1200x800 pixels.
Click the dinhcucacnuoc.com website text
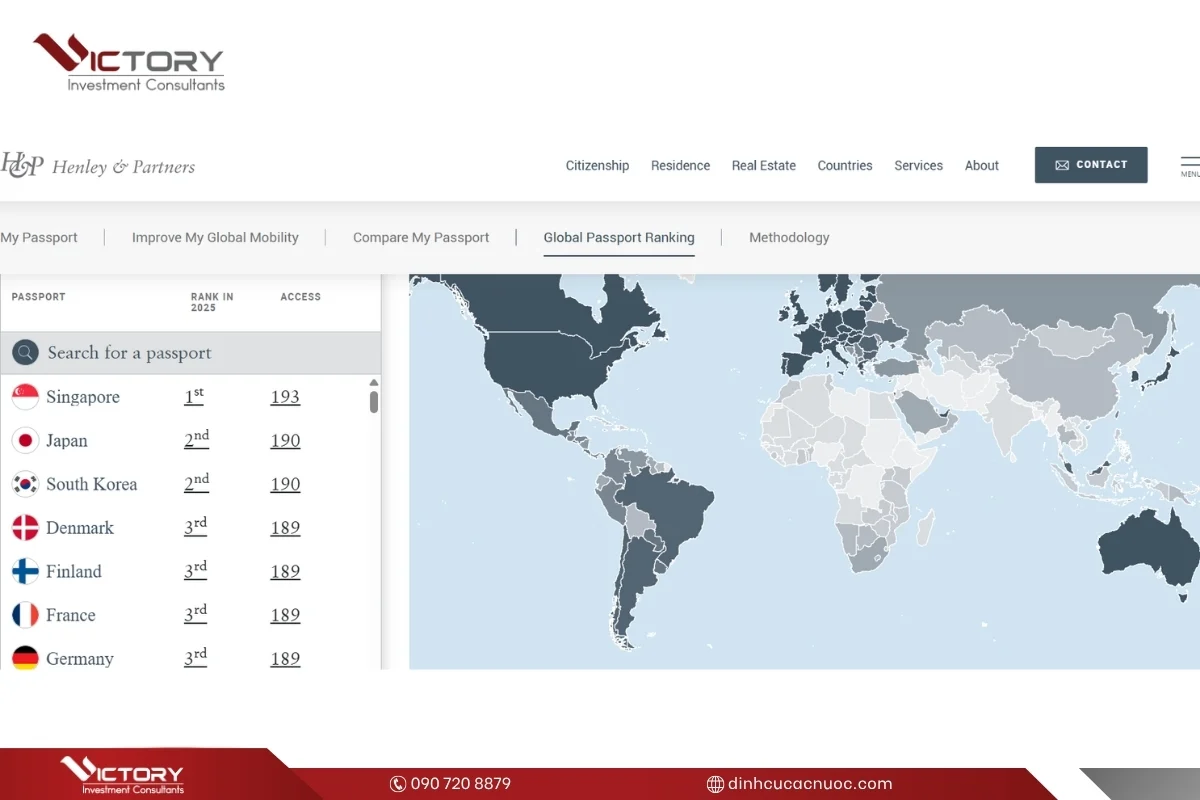(x=810, y=784)
